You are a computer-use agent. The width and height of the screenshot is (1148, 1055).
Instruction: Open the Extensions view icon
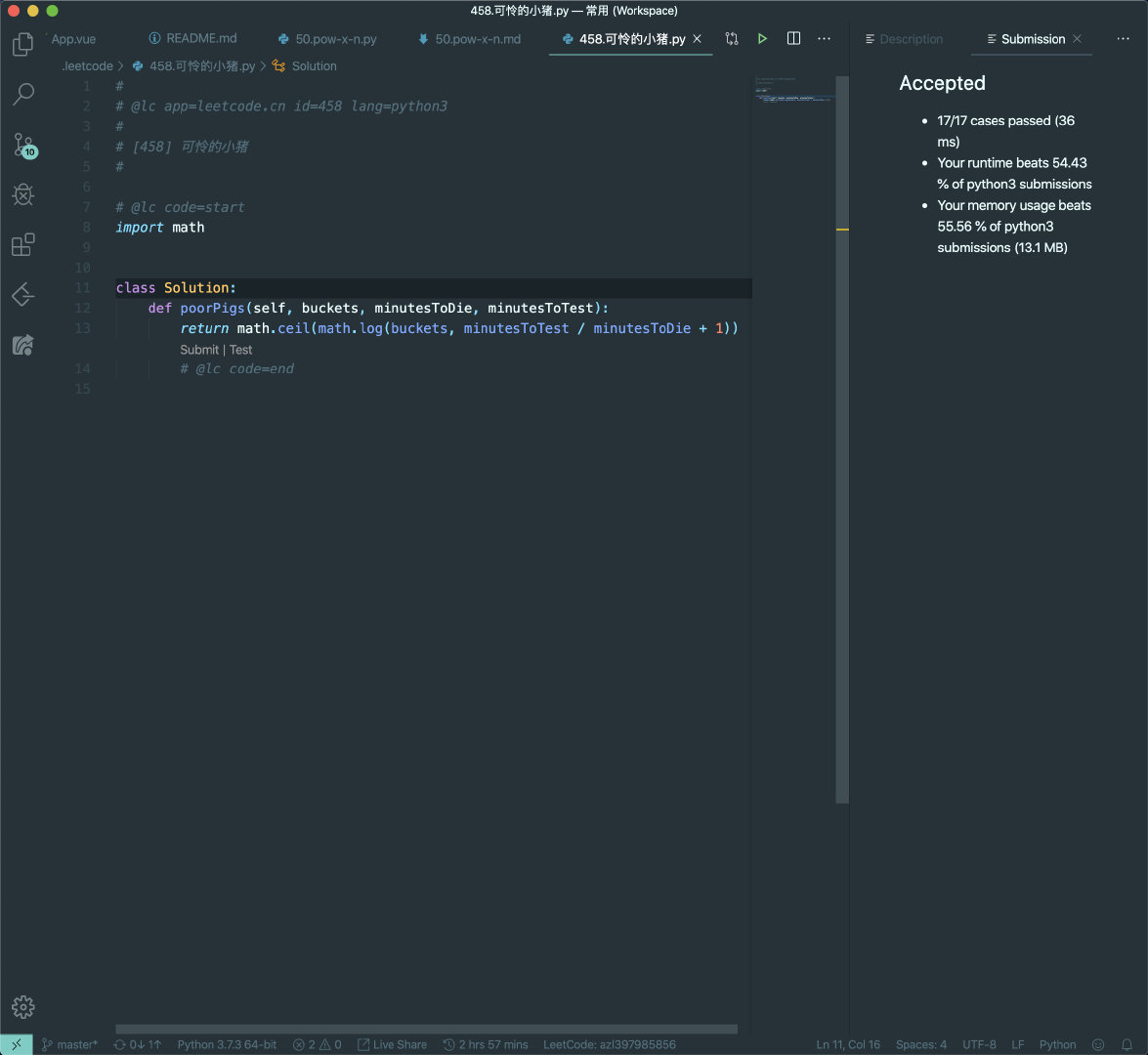coord(22,244)
